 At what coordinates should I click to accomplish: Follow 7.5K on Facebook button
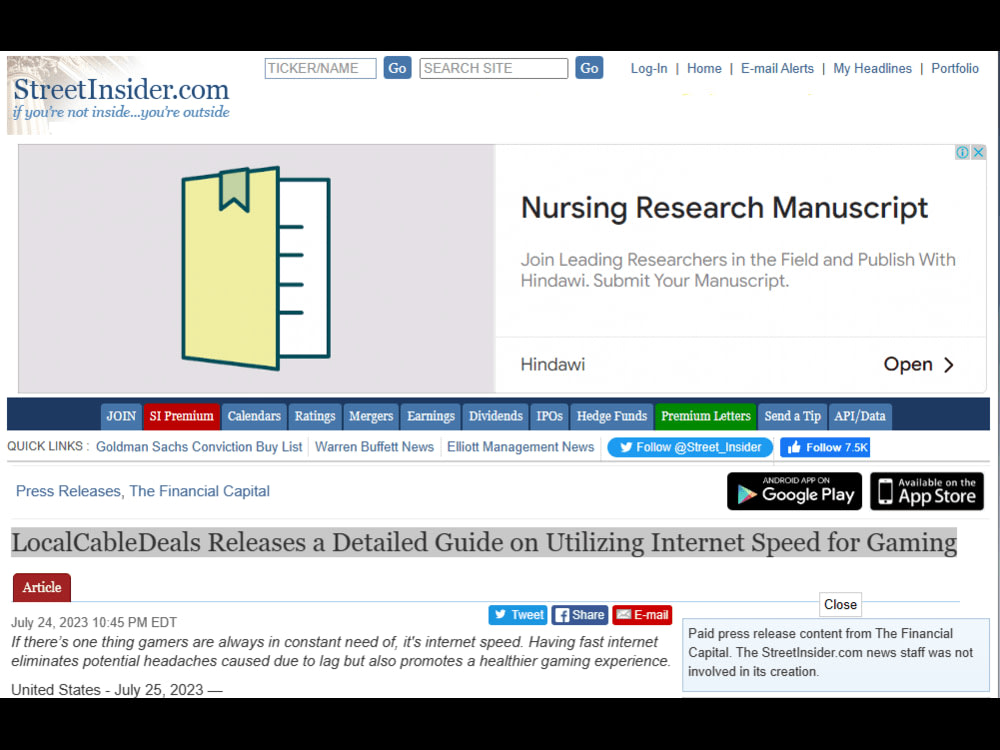click(825, 448)
